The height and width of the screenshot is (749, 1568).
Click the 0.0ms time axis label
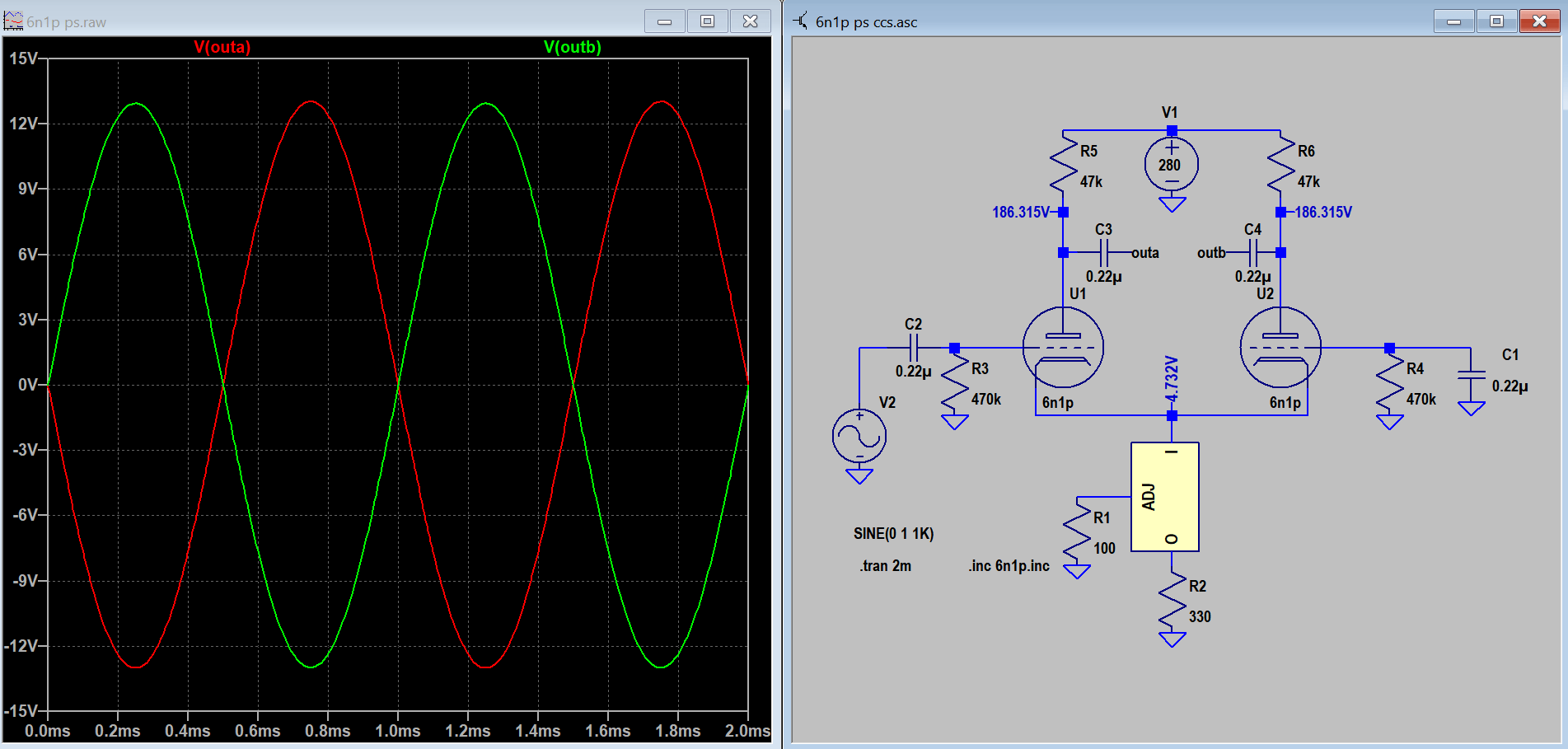click(x=48, y=732)
